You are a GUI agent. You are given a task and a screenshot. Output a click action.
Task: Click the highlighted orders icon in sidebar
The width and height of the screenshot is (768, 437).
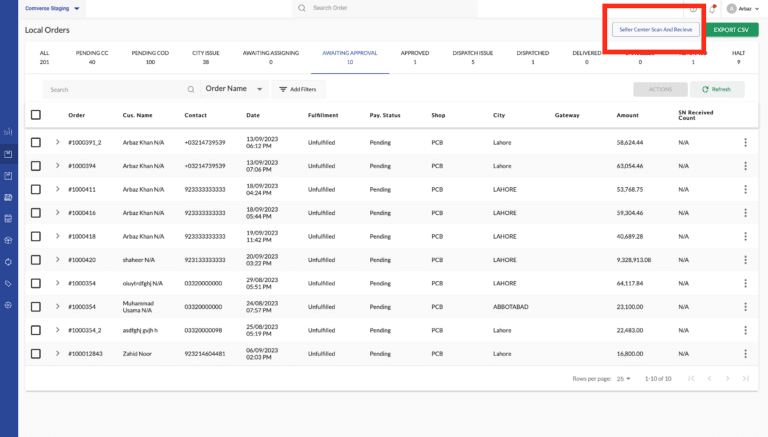pos(8,154)
